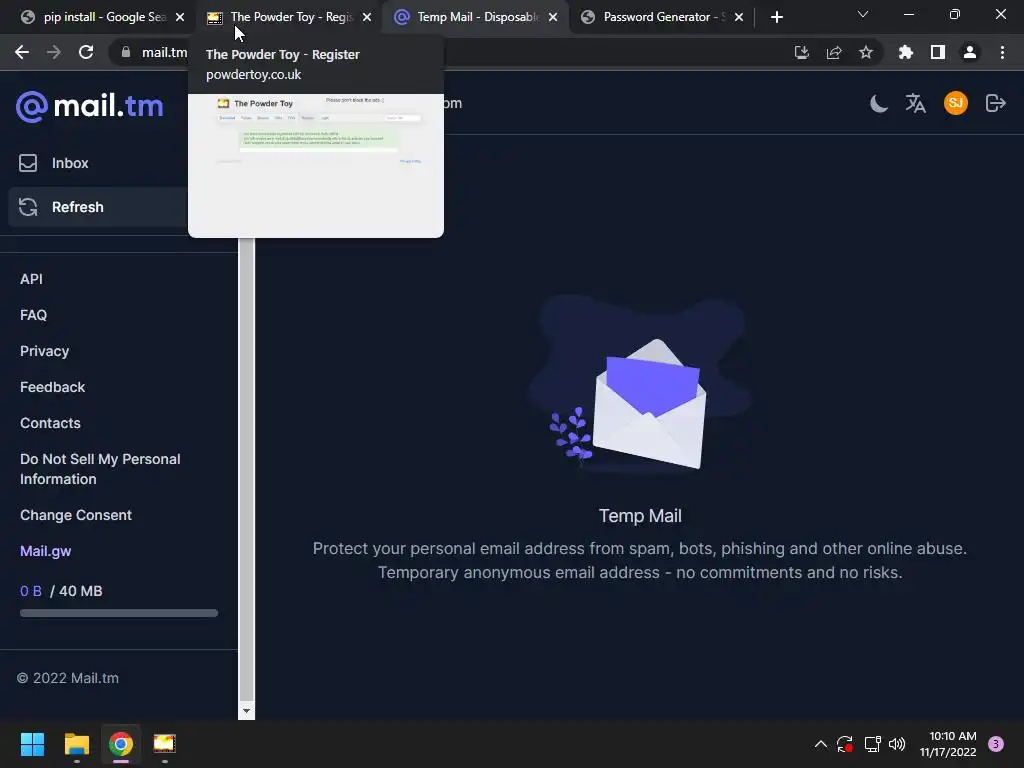The image size is (1024, 768).
Task: Open the tab search dropdown chevron
Action: (x=863, y=14)
